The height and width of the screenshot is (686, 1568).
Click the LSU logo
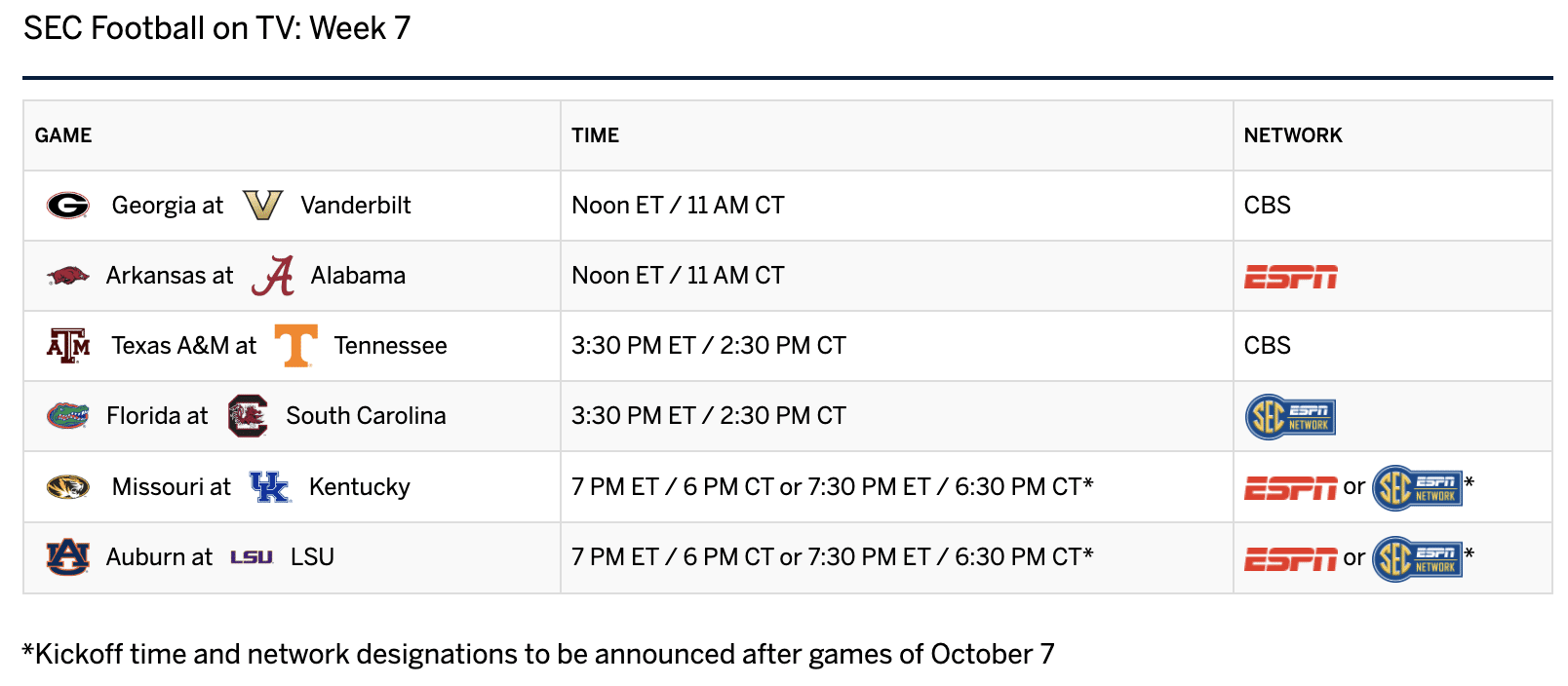pos(252,557)
